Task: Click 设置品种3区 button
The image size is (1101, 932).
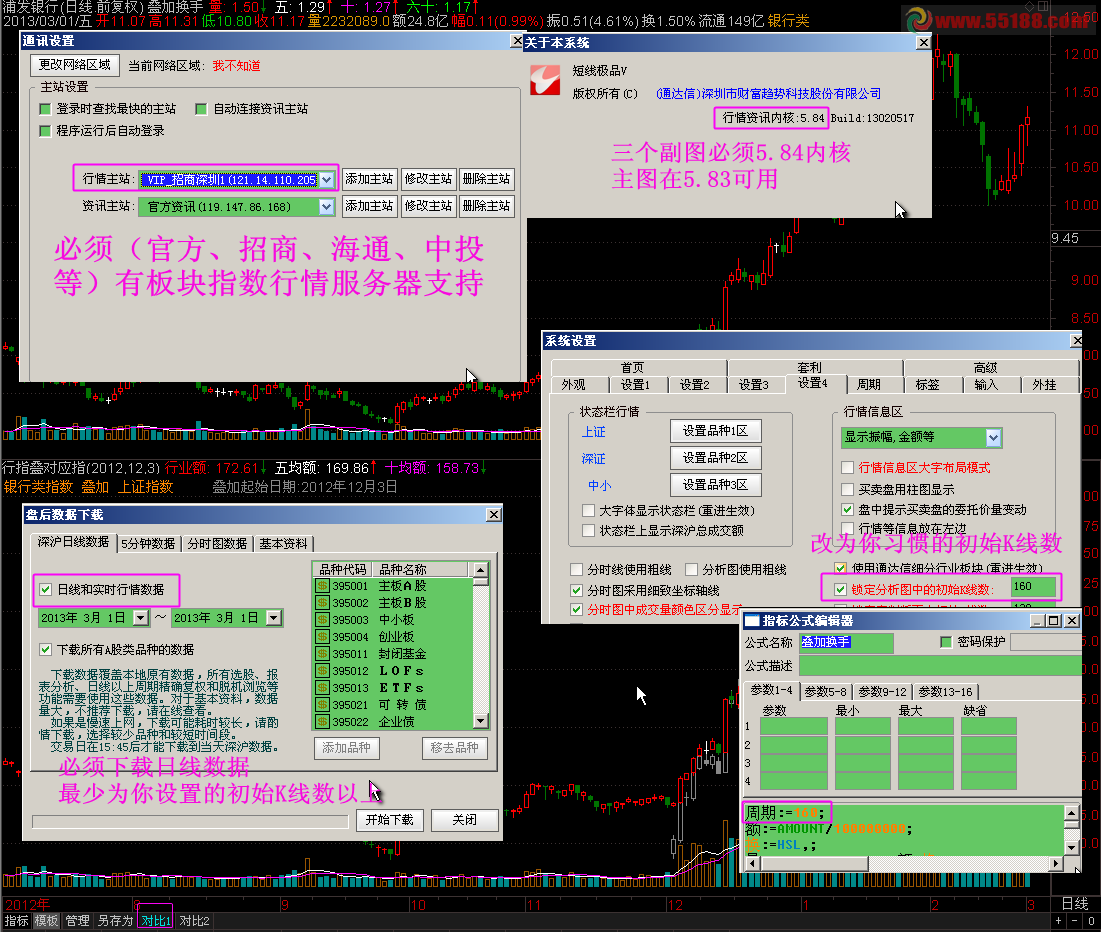Action: tap(716, 485)
